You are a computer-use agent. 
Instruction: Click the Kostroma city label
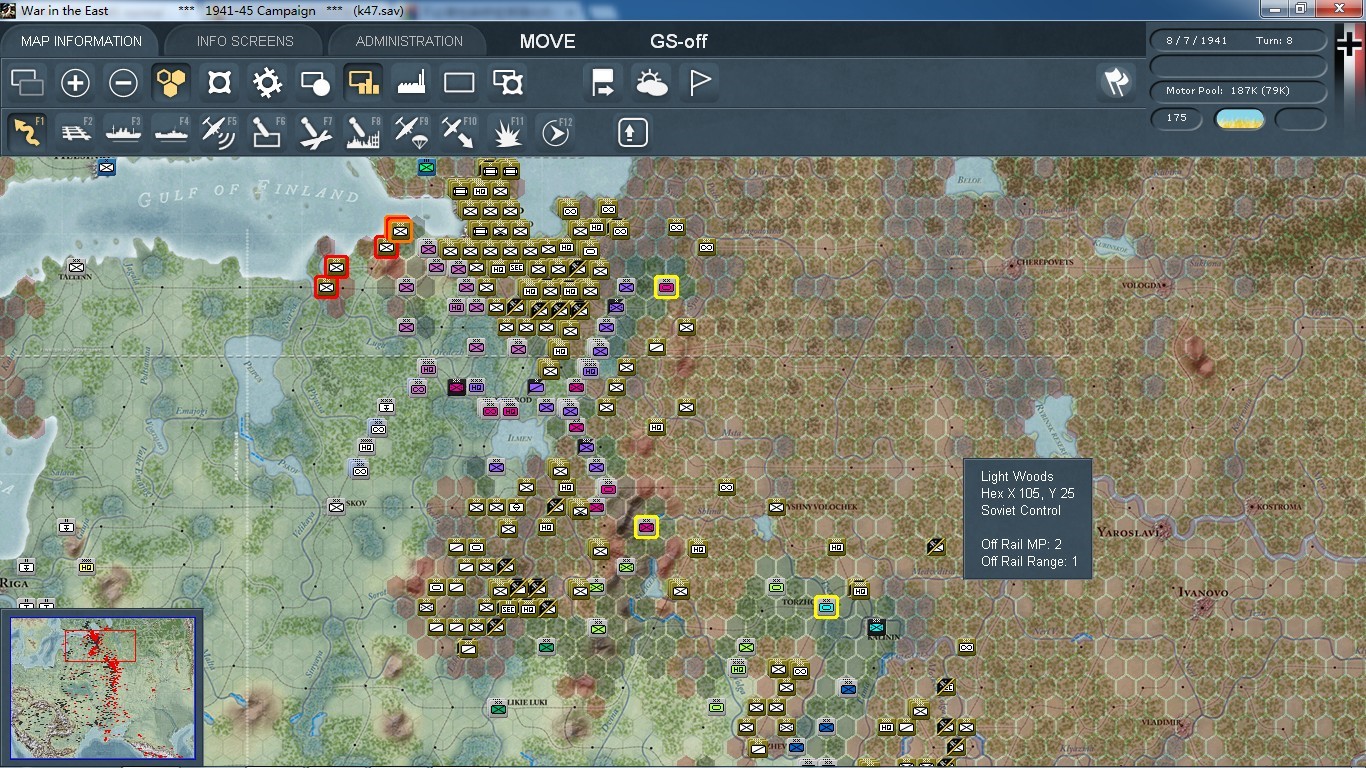[1279, 507]
